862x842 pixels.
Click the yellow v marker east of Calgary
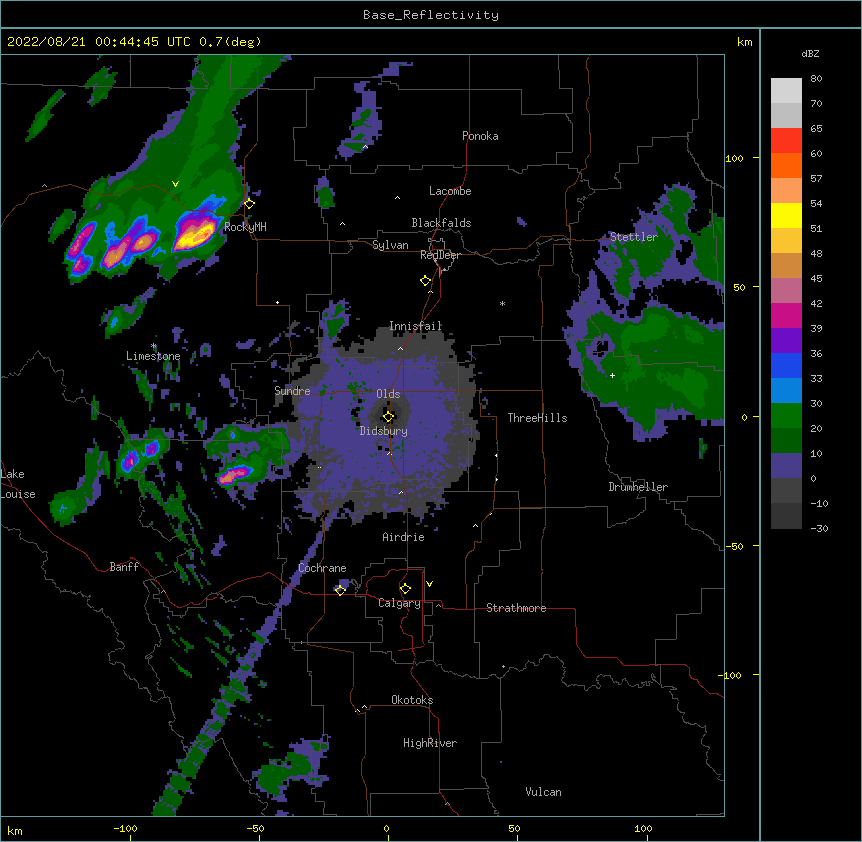(429, 584)
